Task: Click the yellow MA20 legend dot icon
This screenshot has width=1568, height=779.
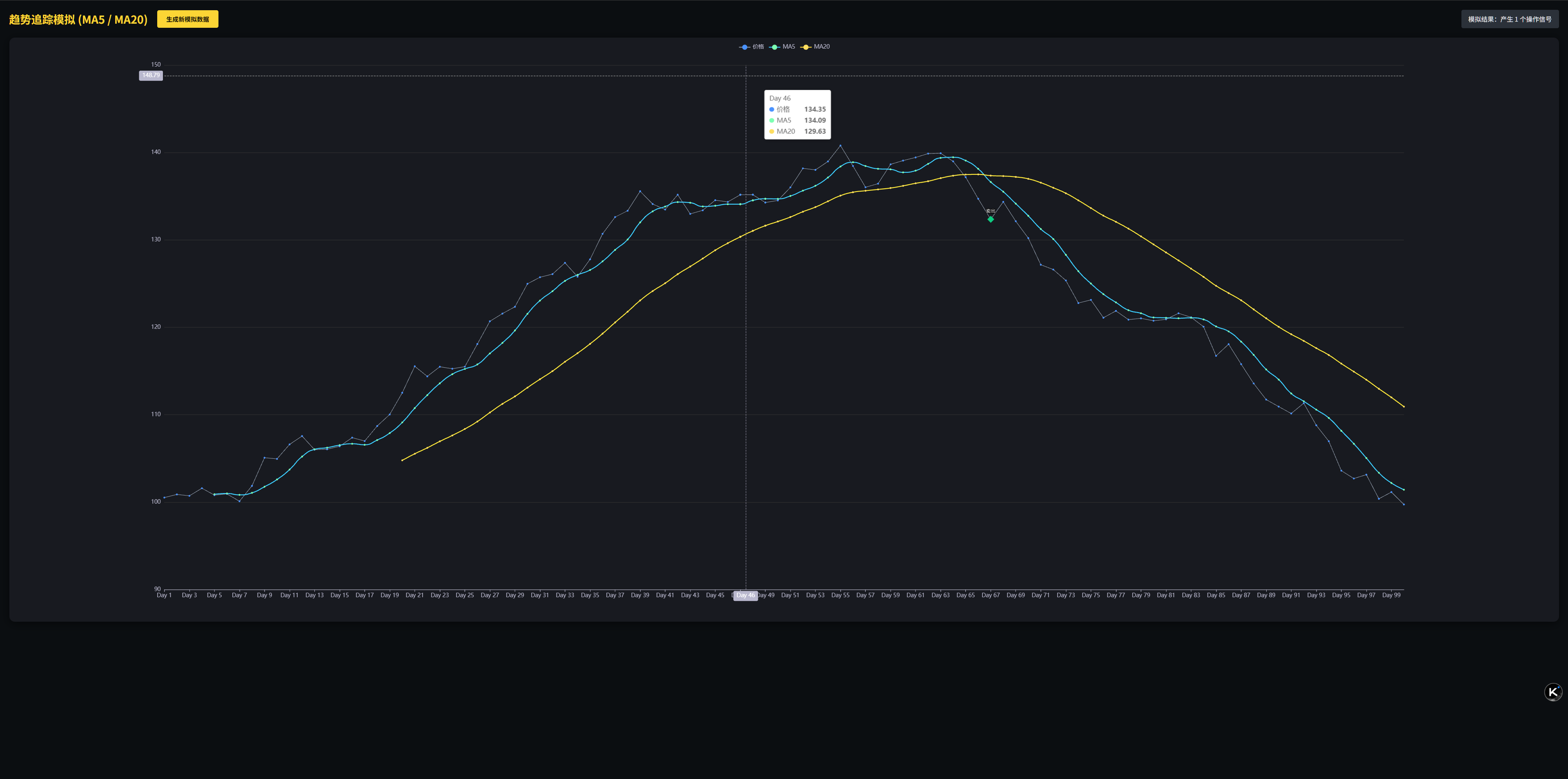Action: pos(806,47)
